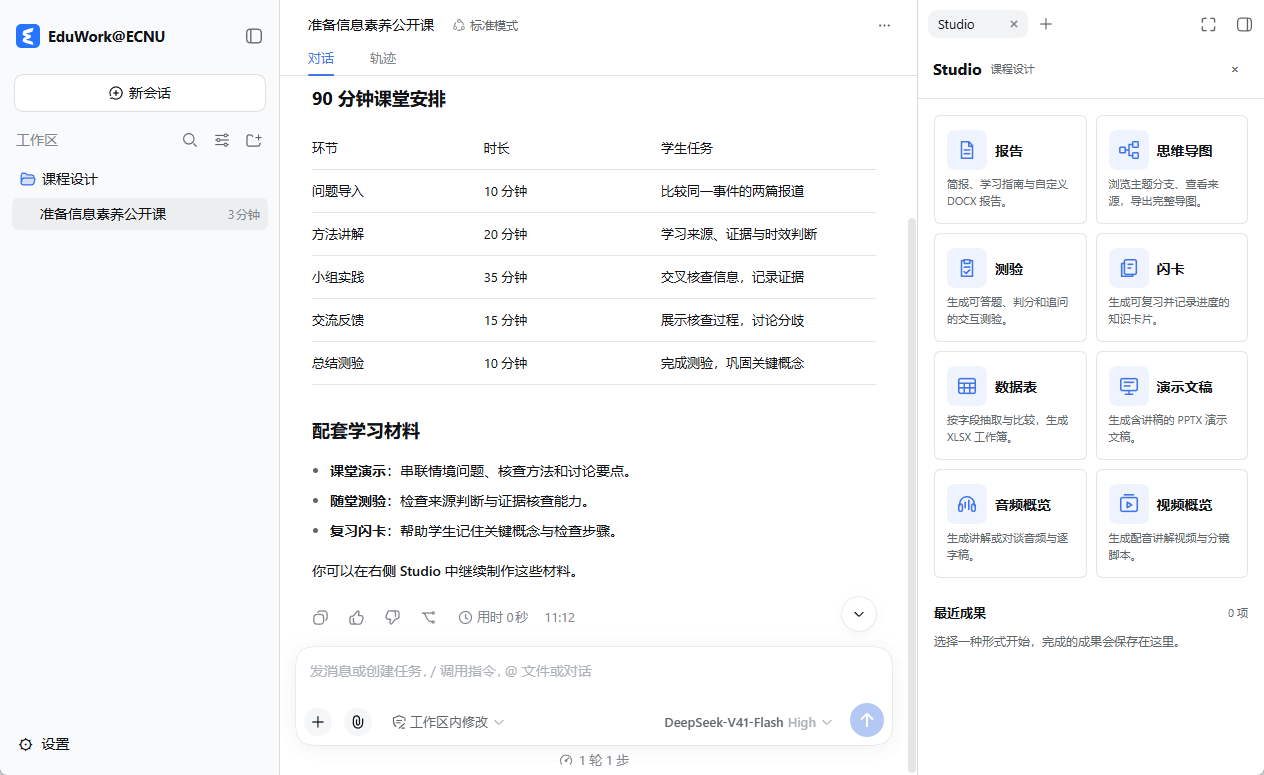Click the conversation vertical scrollbar

[910, 495]
